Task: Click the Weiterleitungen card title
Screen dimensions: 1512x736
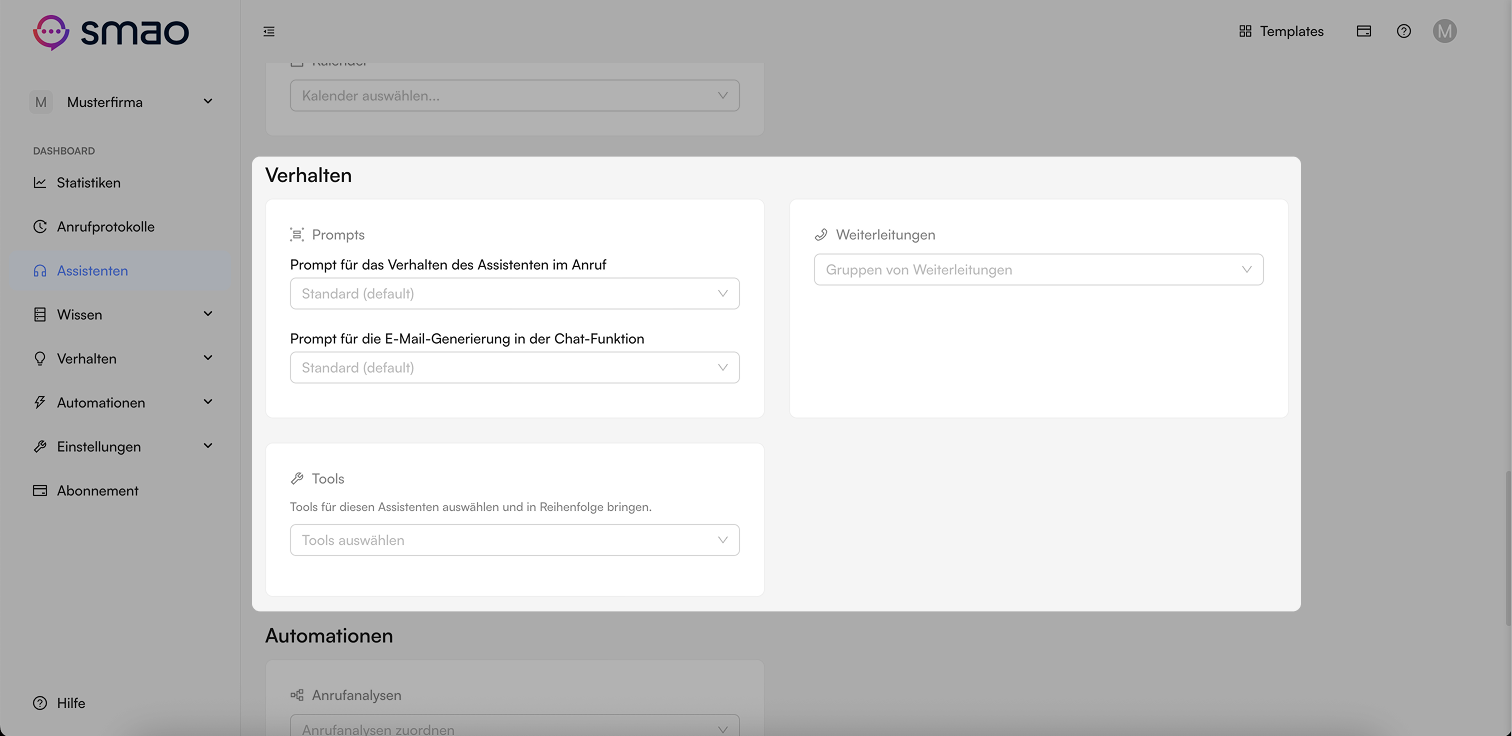Action: pyautogui.click(x=886, y=235)
